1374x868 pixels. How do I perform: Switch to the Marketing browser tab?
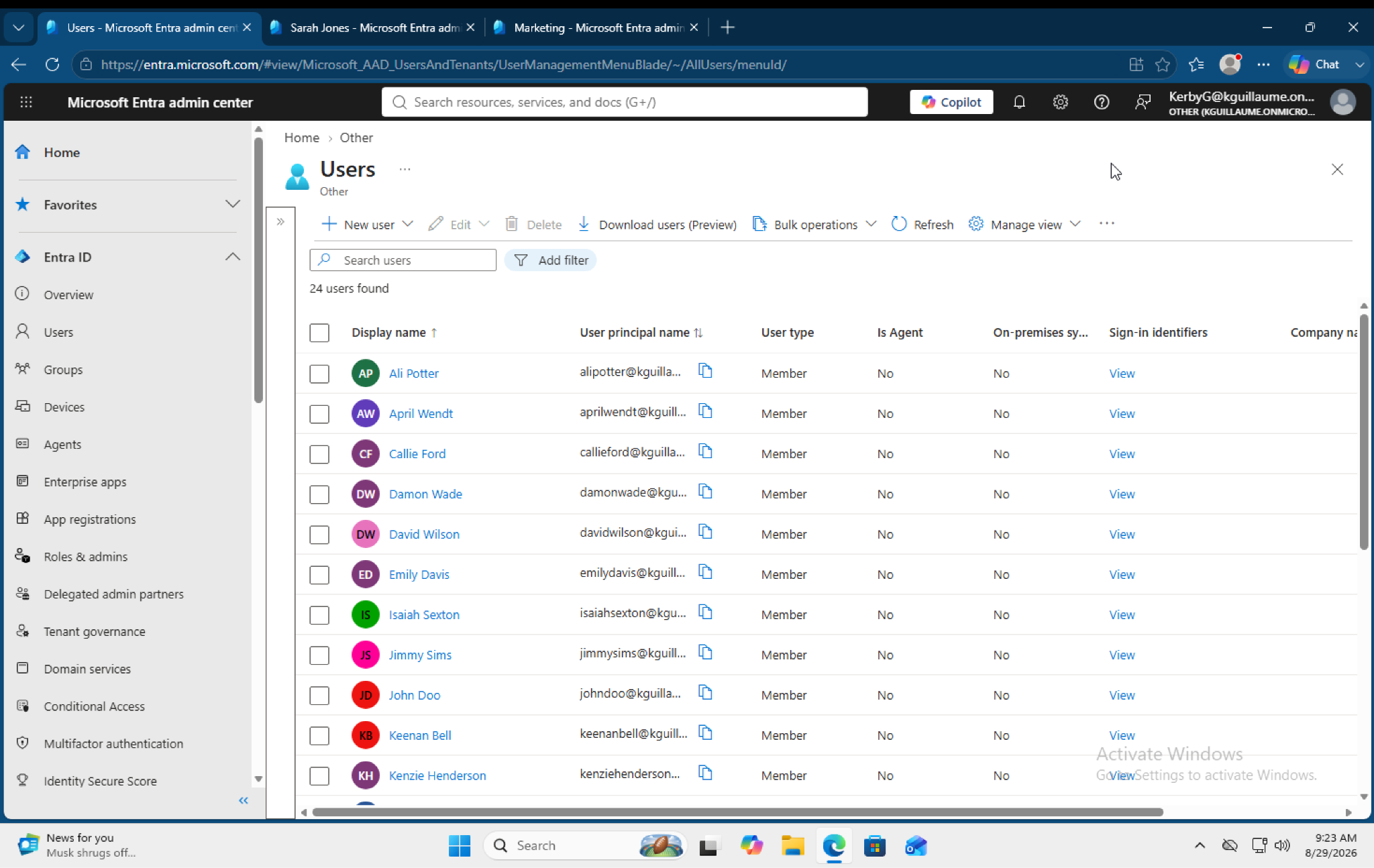[596, 28]
